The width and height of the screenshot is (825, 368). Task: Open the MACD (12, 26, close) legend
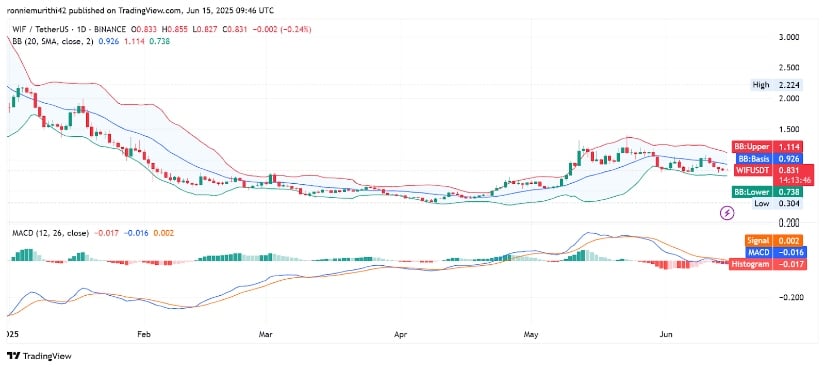pyautogui.click(x=51, y=233)
